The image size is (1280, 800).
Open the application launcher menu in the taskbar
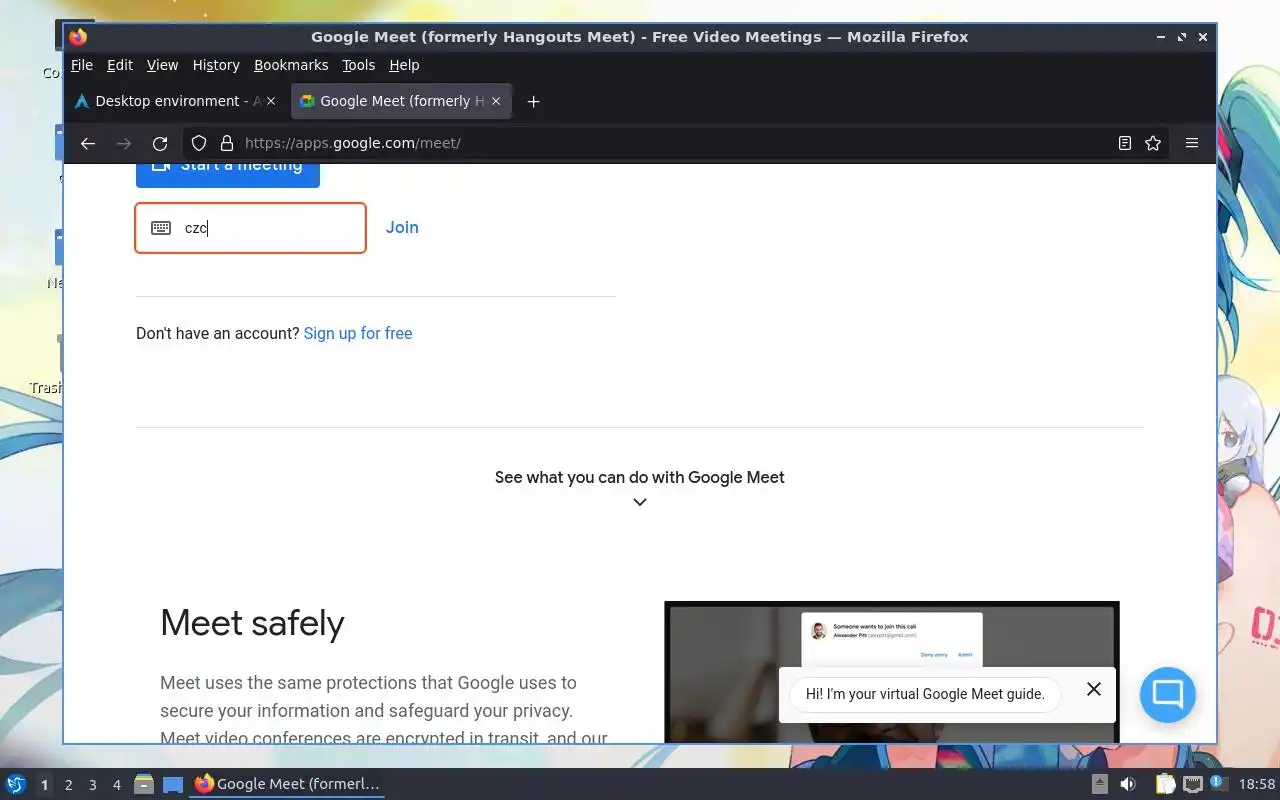pos(15,785)
